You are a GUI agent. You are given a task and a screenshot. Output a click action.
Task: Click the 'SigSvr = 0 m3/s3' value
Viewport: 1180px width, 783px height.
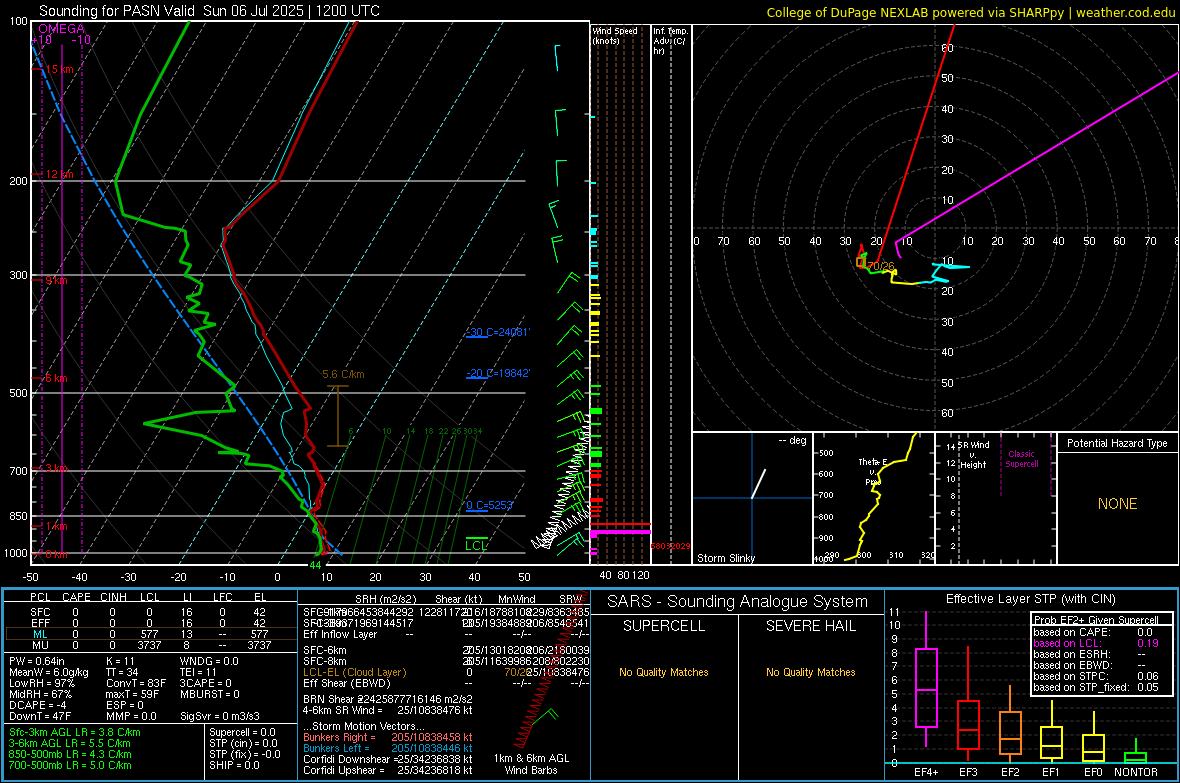coord(220,716)
